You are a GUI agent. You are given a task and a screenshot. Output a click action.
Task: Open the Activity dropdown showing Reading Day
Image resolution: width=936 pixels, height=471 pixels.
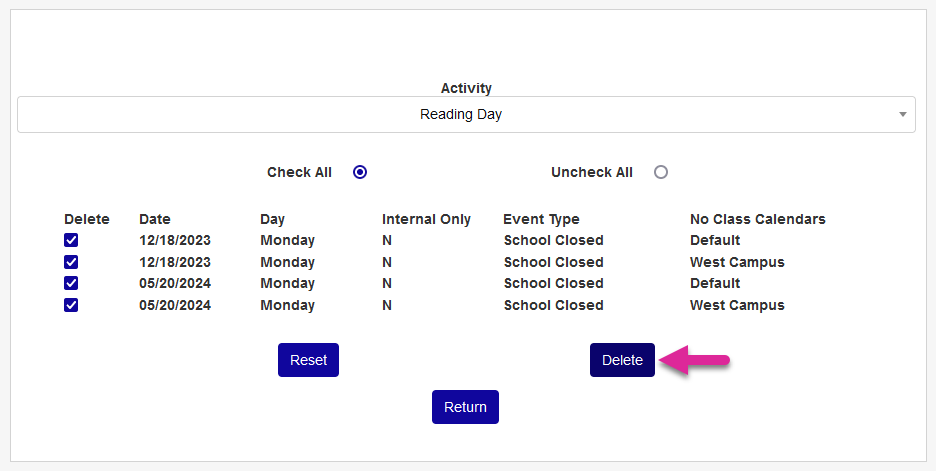tap(460, 115)
